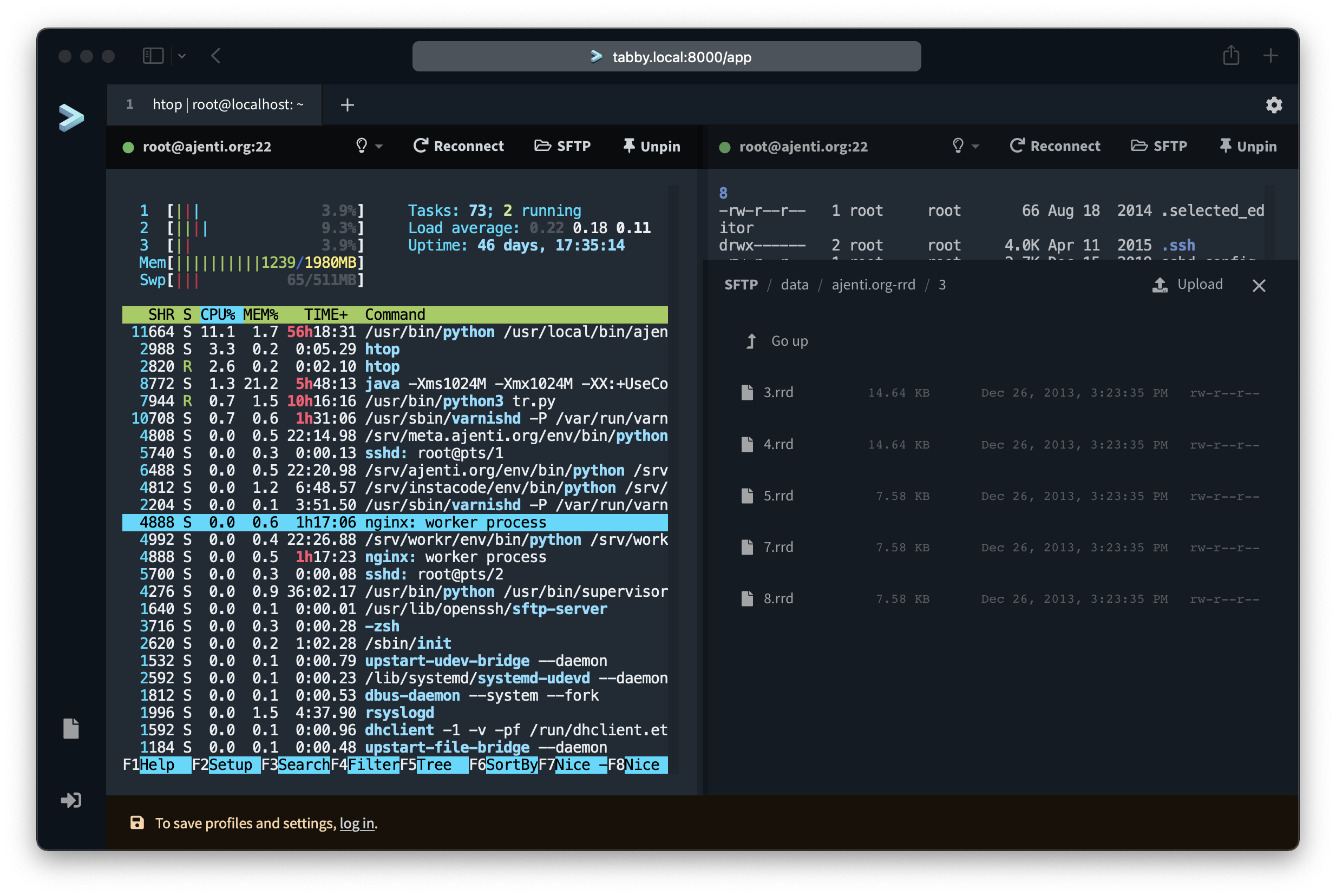The width and height of the screenshot is (1336, 896).
Task: Navigate to ajenti.org-rrd breadcrumb
Action: pos(873,285)
